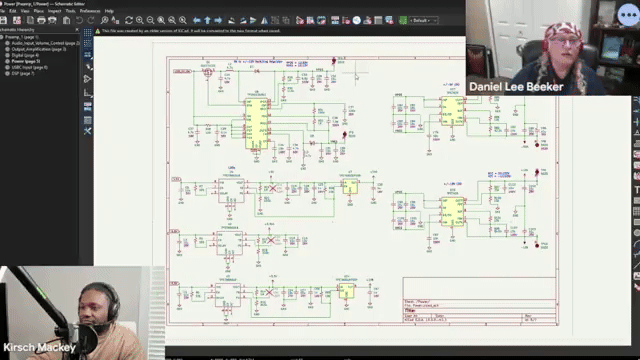Redo the last undone edit
Image resolution: width=640 pixels, height=360 pixels.
click(91, 20)
